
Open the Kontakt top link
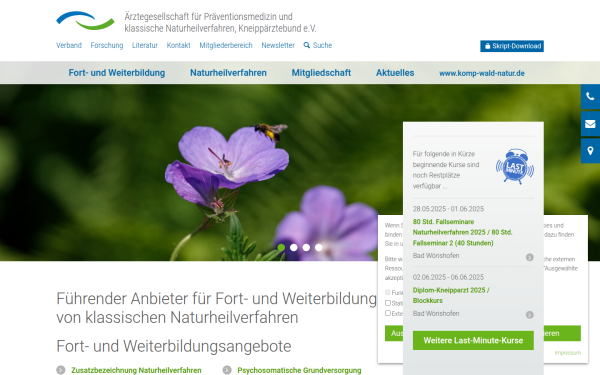pyautogui.click(x=178, y=45)
